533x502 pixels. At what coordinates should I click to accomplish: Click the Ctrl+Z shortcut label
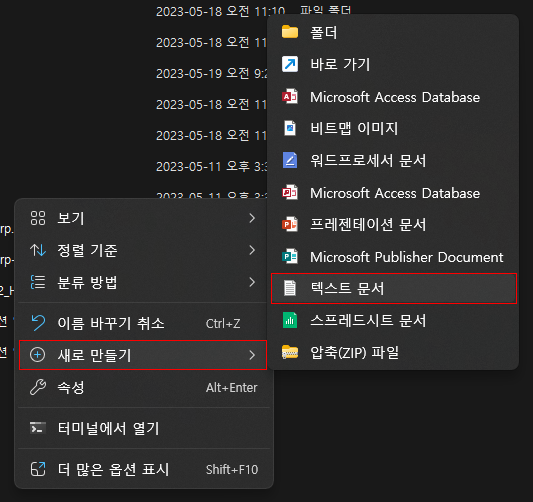click(223, 324)
